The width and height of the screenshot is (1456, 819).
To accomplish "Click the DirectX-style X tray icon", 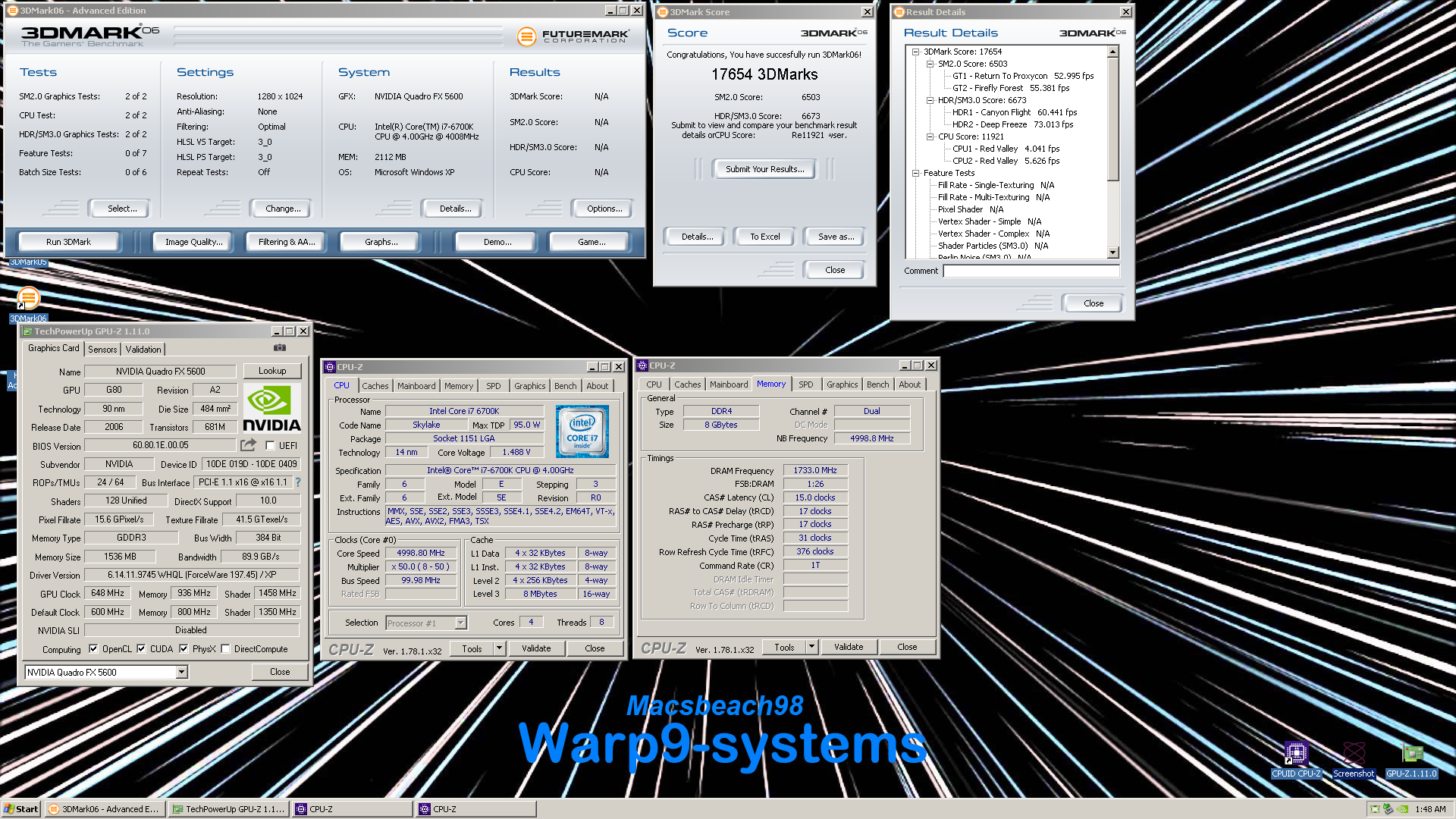I will click(1374, 809).
